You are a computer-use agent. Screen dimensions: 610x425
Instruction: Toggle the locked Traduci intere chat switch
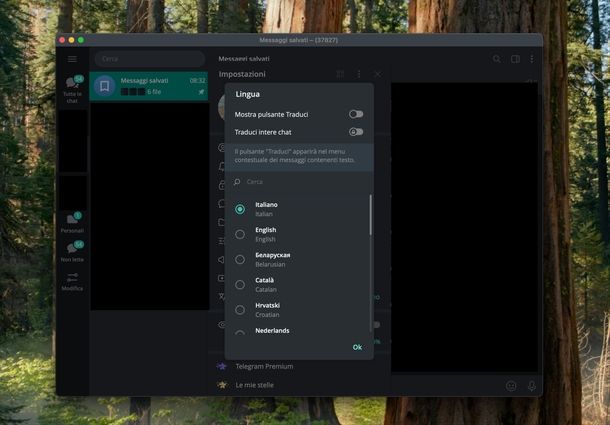click(356, 132)
